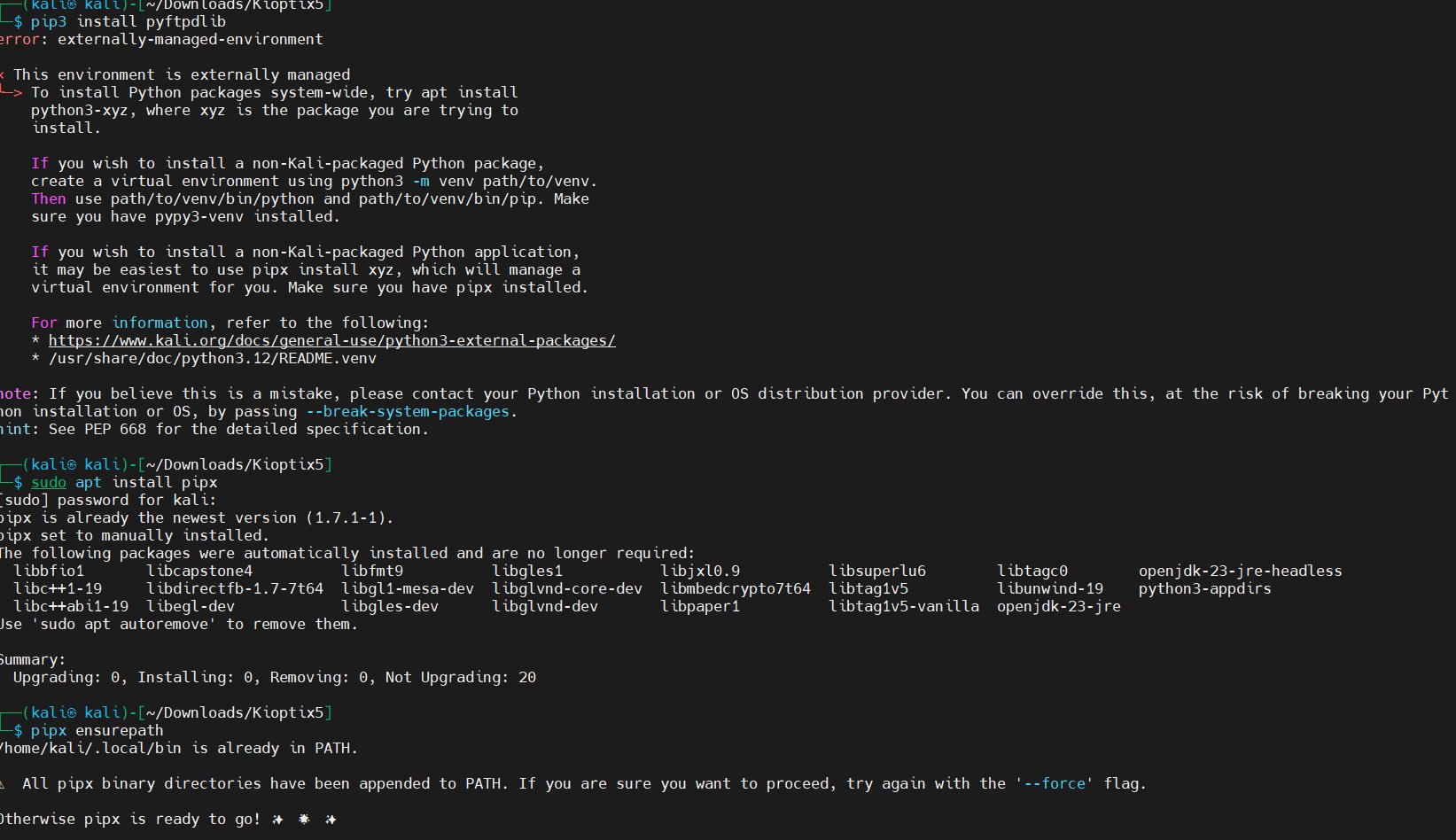Open the kali.org python3-external-packages docs link
The width and height of the screenshot is (1456, 840).
[x=331, y=340]
